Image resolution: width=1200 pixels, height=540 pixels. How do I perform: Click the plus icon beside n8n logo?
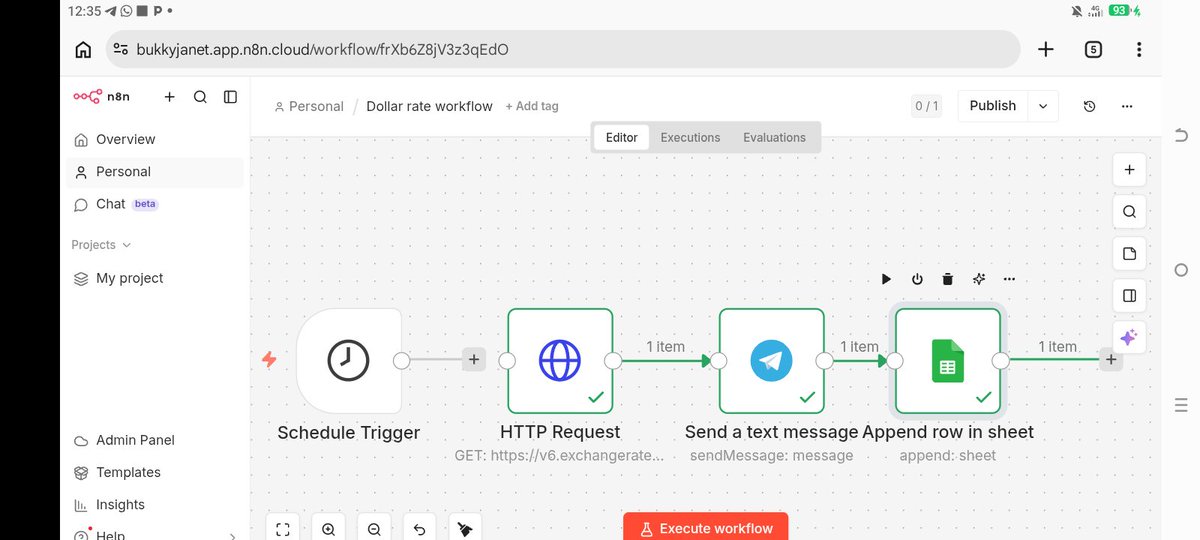tap(169, 97)
